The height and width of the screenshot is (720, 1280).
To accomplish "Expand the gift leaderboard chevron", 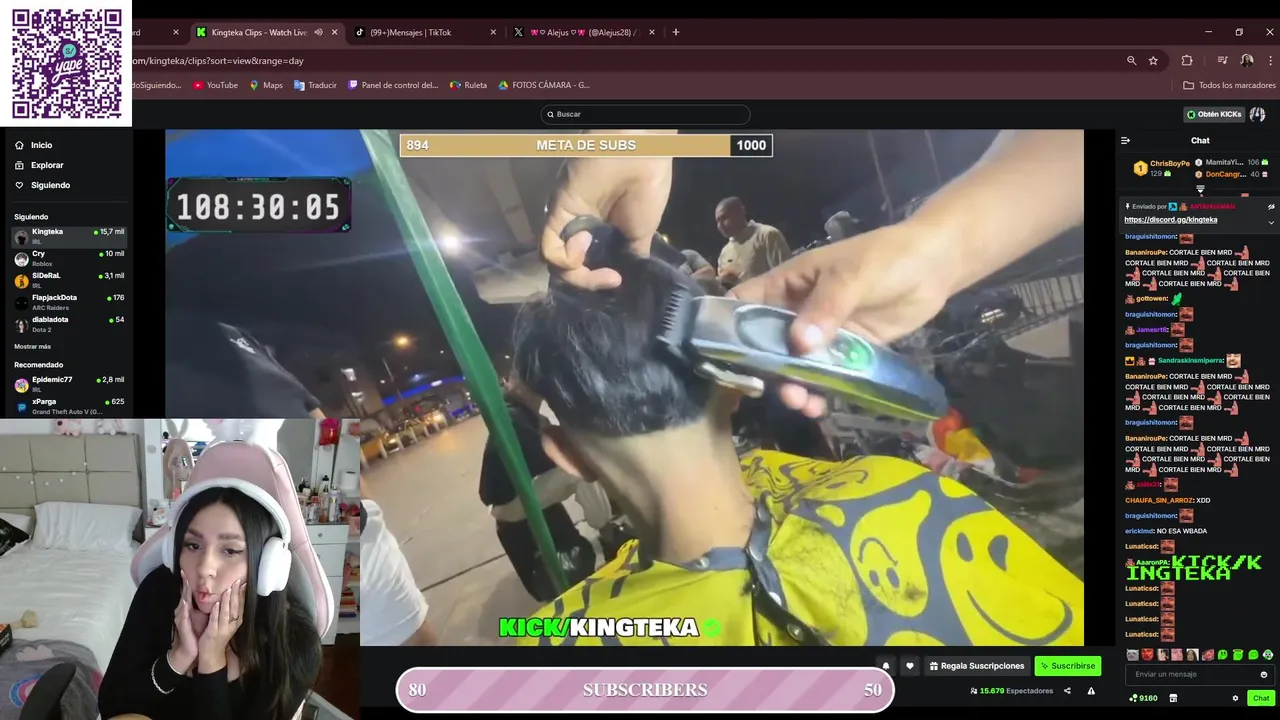I will (1200, 189).
